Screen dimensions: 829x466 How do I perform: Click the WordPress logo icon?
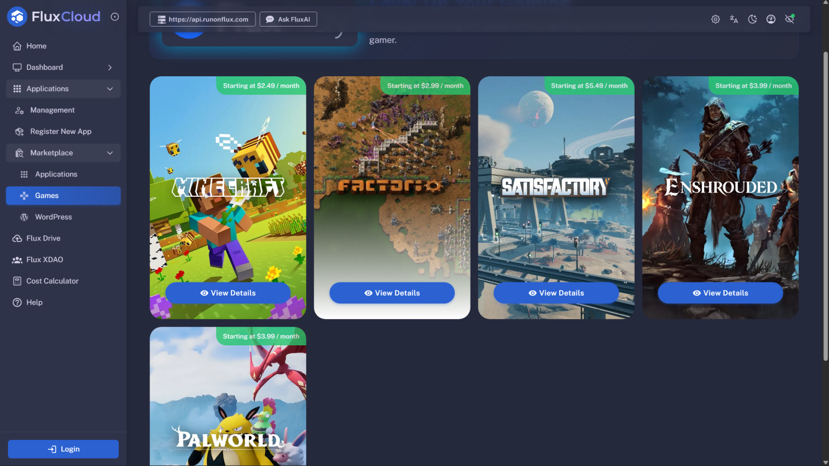[x=24, y=217]
